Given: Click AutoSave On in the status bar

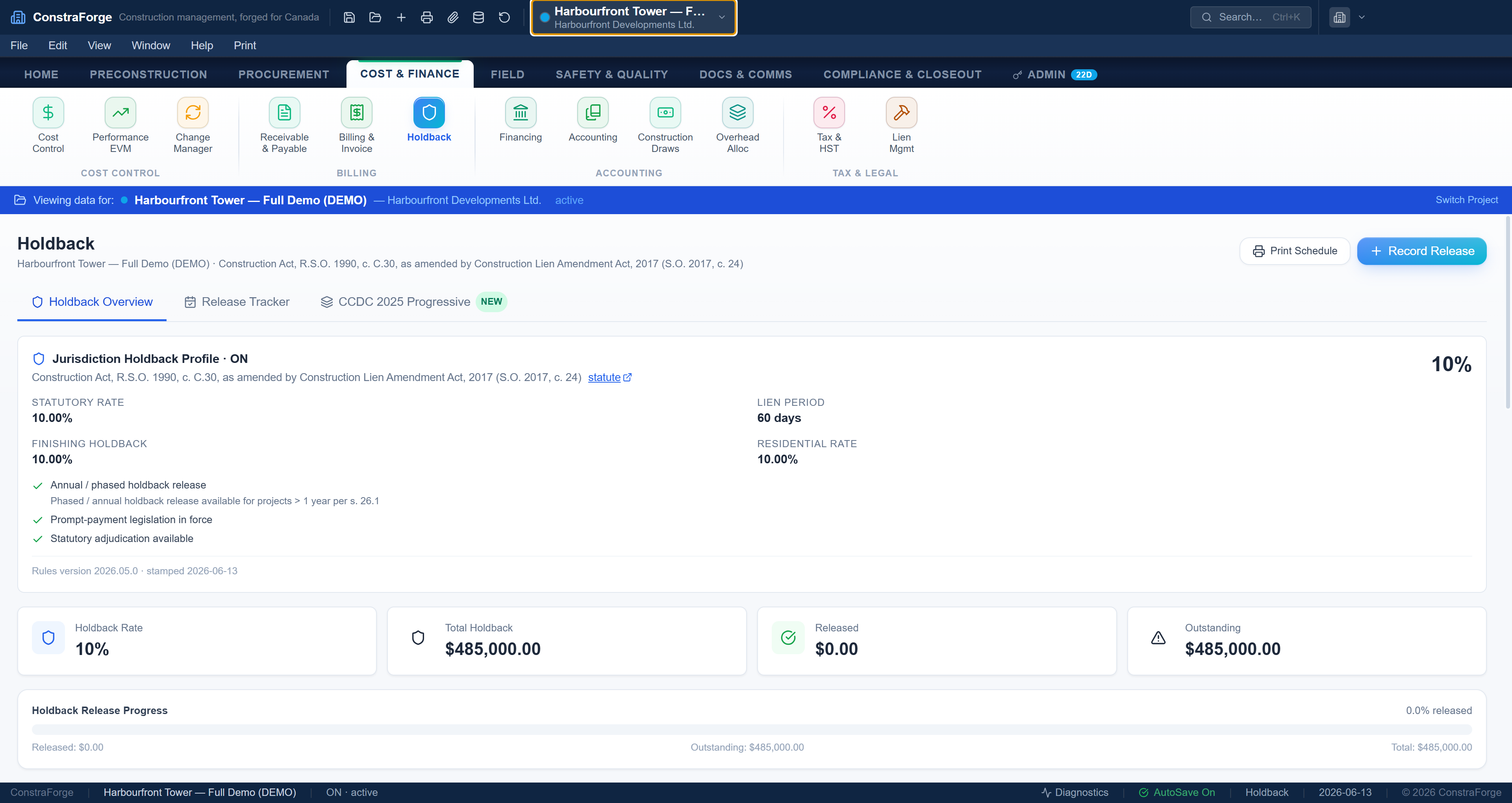Looking at the screenshot, I should click(x=1177, y=792).
